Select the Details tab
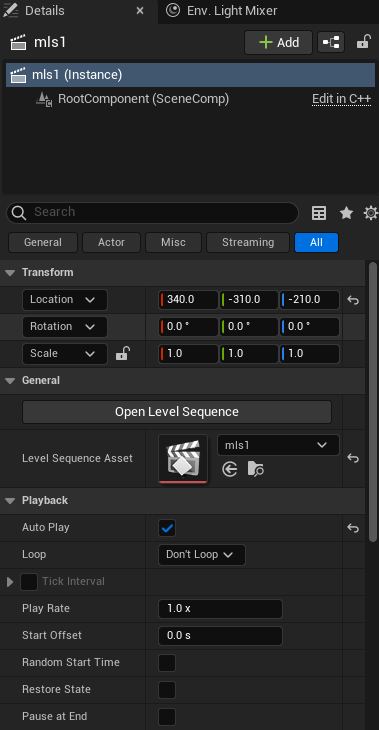Viewport: 379px width, 730px height. point(45,11)
